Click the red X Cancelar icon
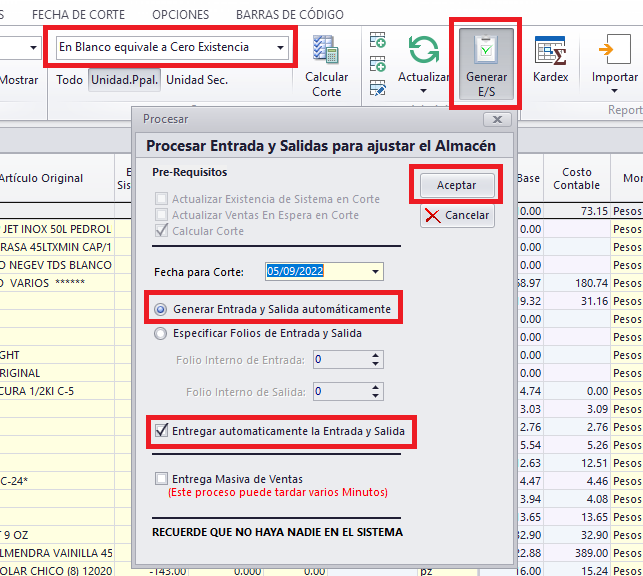This screenshot has height=576, width=643. point(433,216)
